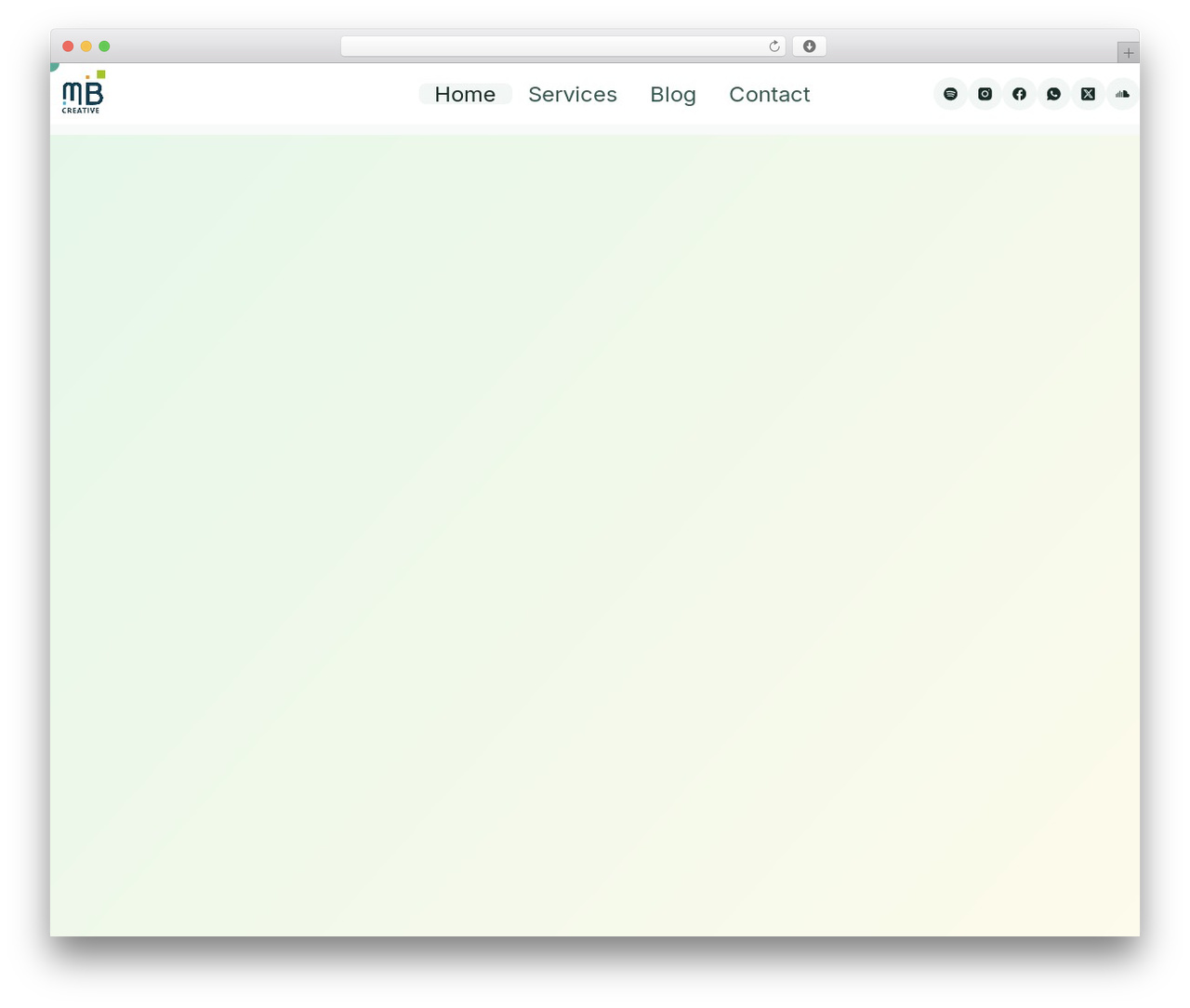Click the browser downloads arrow icon

809,46
